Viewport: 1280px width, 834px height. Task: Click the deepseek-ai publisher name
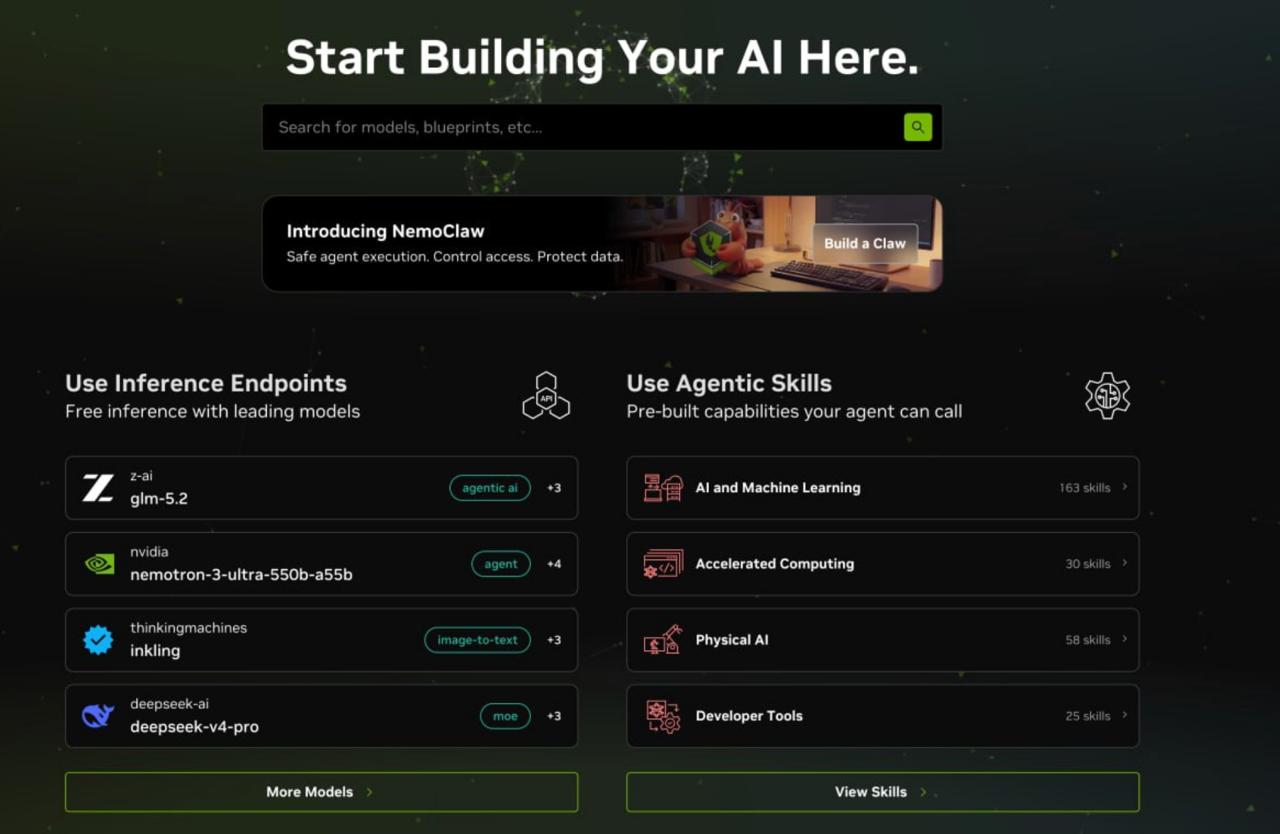click(169, 704)
